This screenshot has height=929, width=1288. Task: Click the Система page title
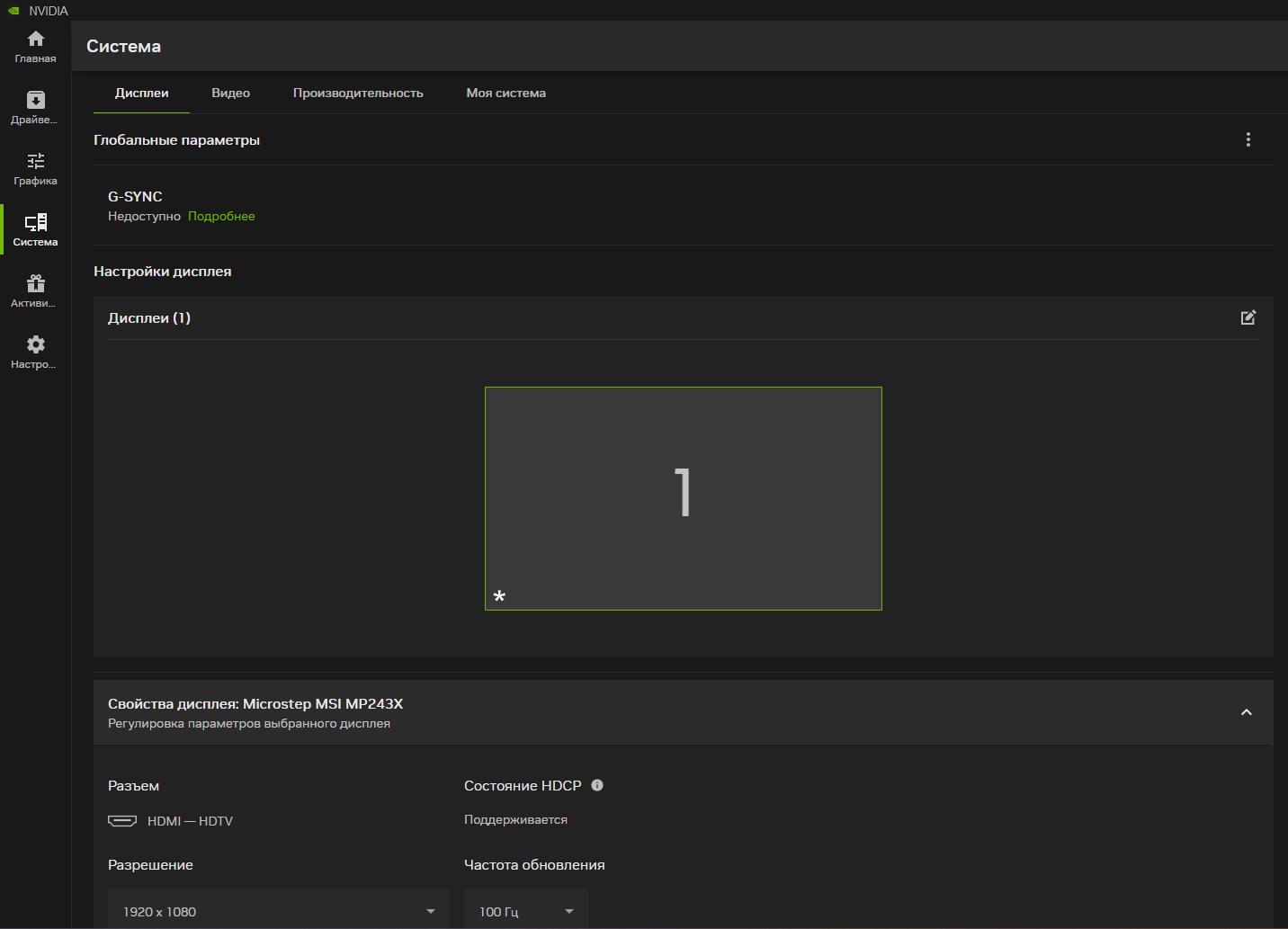123,46
